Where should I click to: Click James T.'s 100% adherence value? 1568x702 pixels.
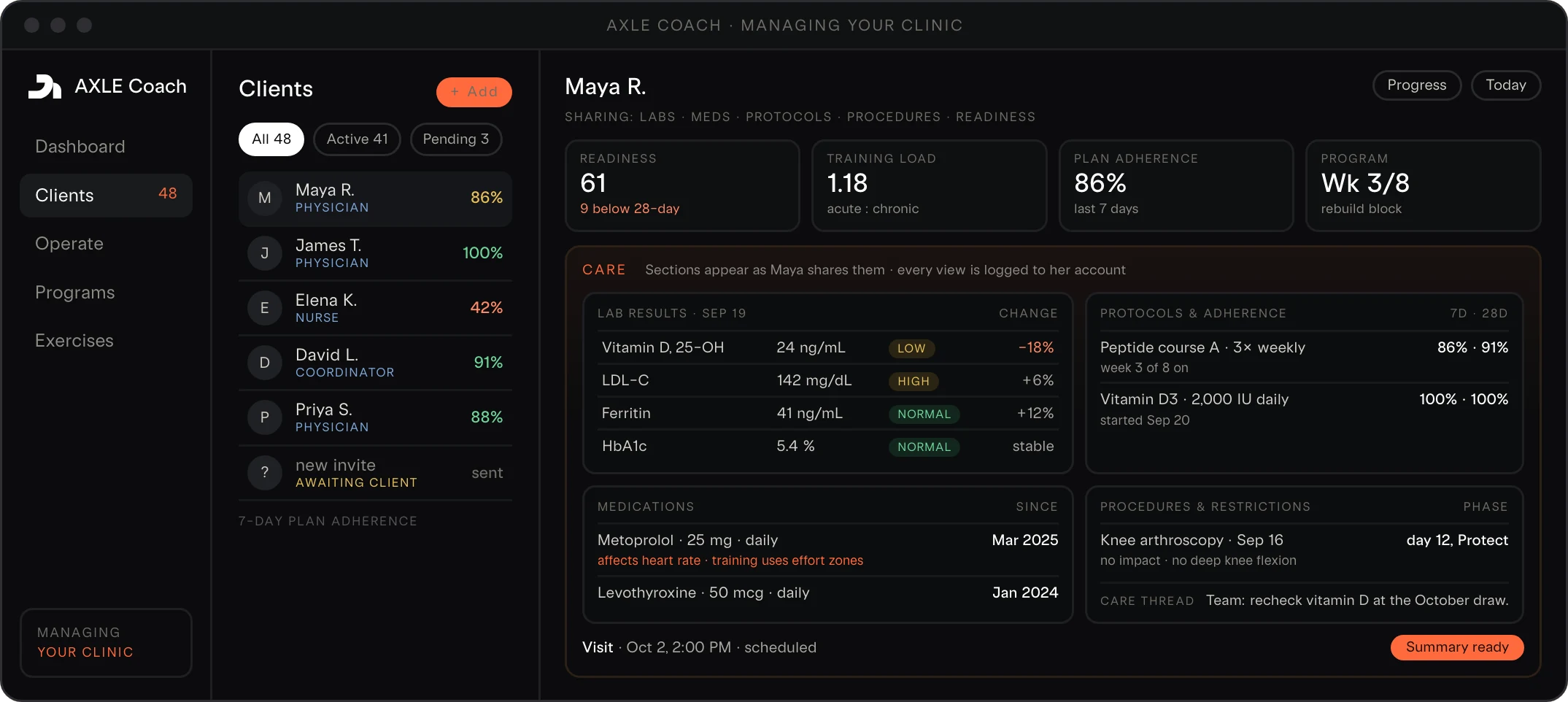[482, 253]
